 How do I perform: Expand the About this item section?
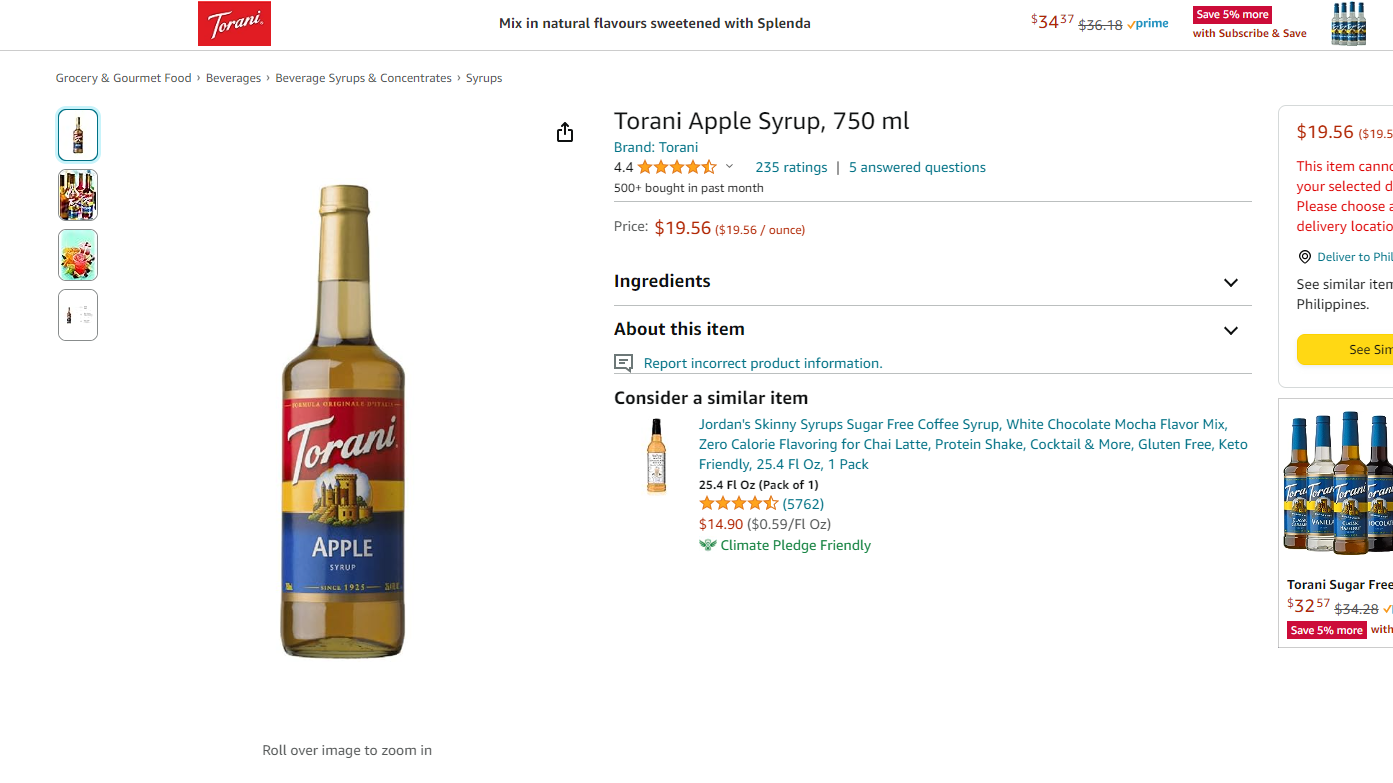(932, 330)
